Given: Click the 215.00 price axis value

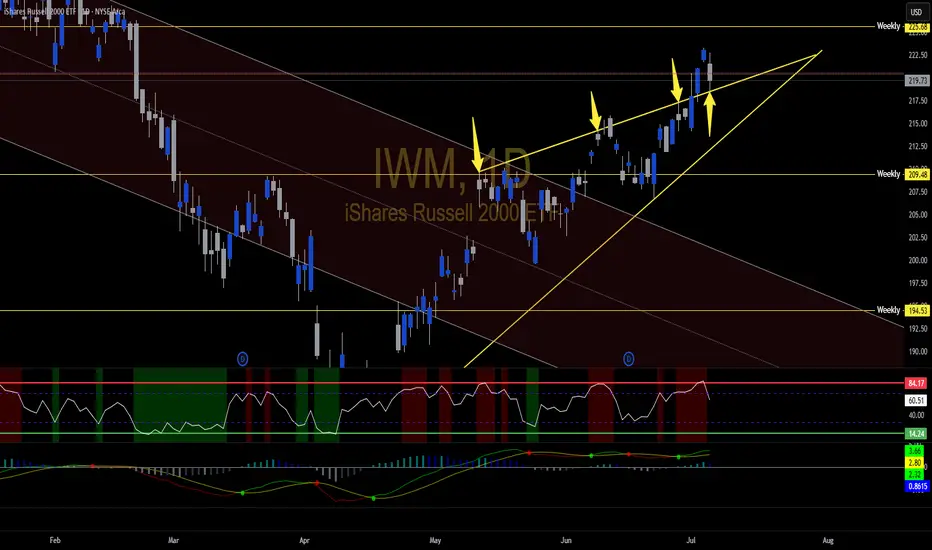Looking at the screenshot, I should (918, 123).
